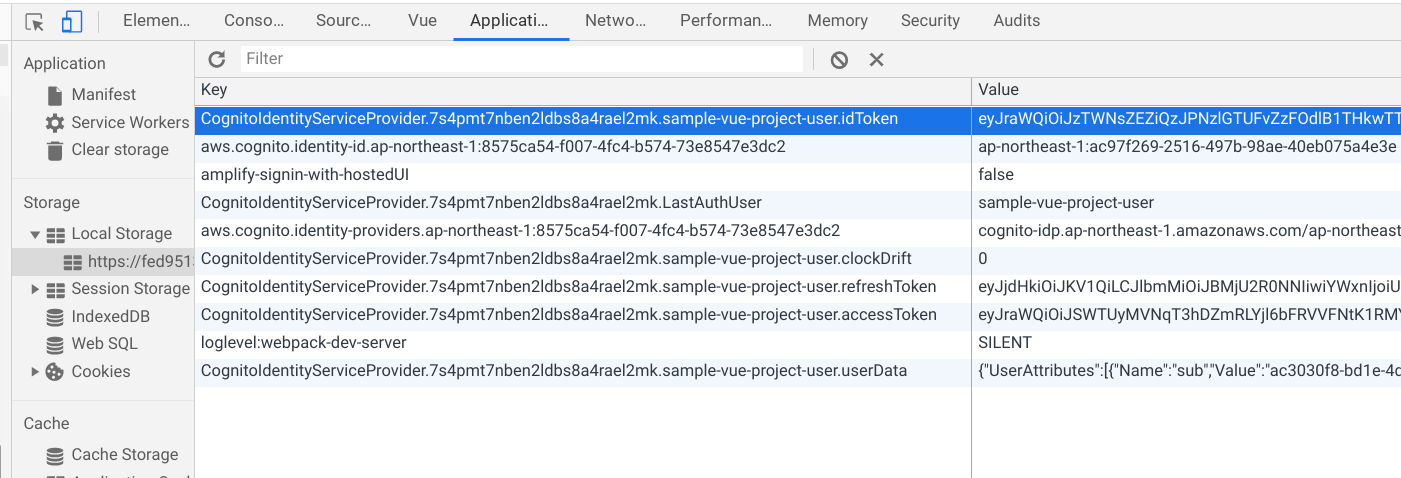Viewport: 1401px width, 478px height.
Task: Open Cache Storage in sidebar
Action: click(124, 455)
